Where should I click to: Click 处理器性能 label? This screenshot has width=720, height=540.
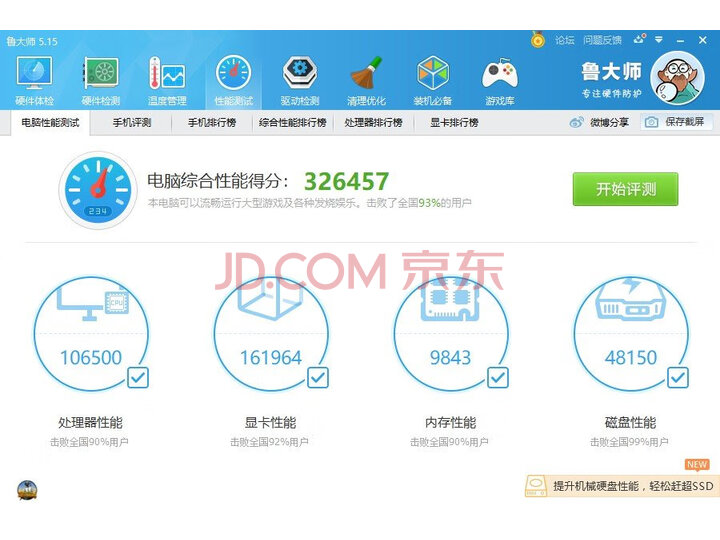click(x=90, y=422)
